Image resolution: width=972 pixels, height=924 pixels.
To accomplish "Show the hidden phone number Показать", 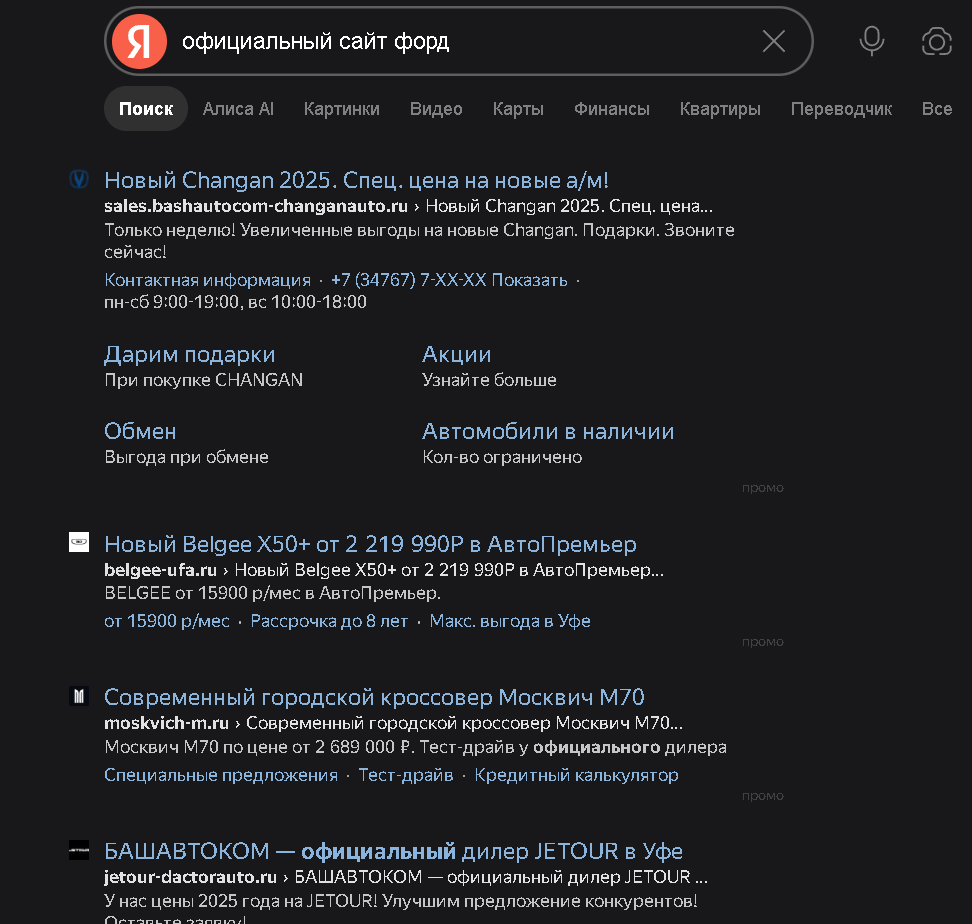I will point(529,280).
